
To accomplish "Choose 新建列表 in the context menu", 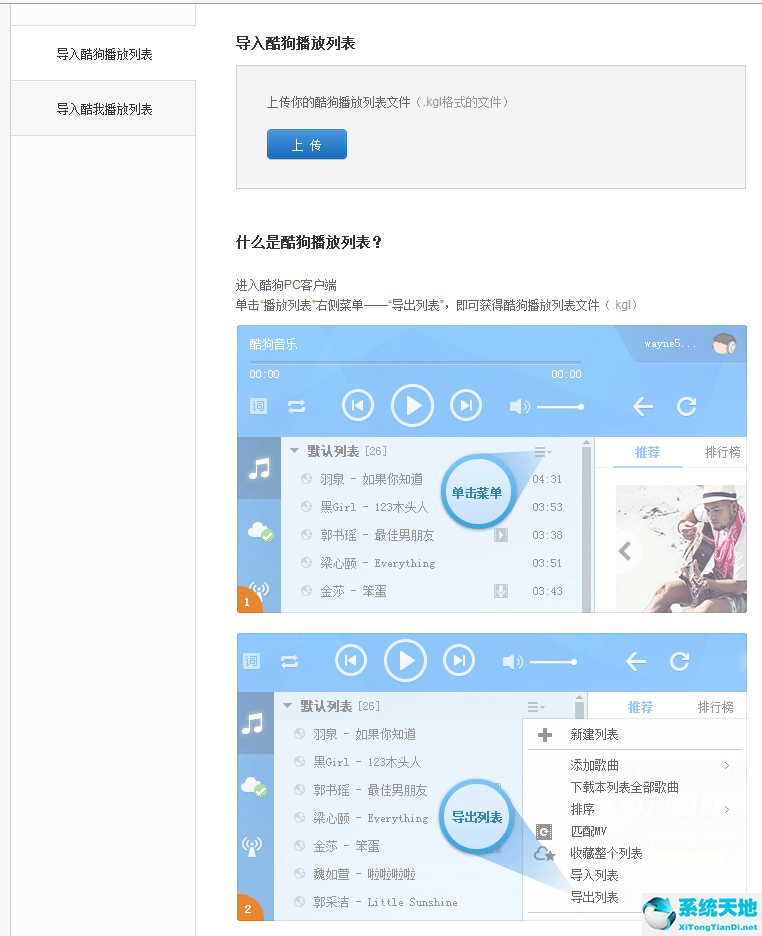I will pos(594,734).
